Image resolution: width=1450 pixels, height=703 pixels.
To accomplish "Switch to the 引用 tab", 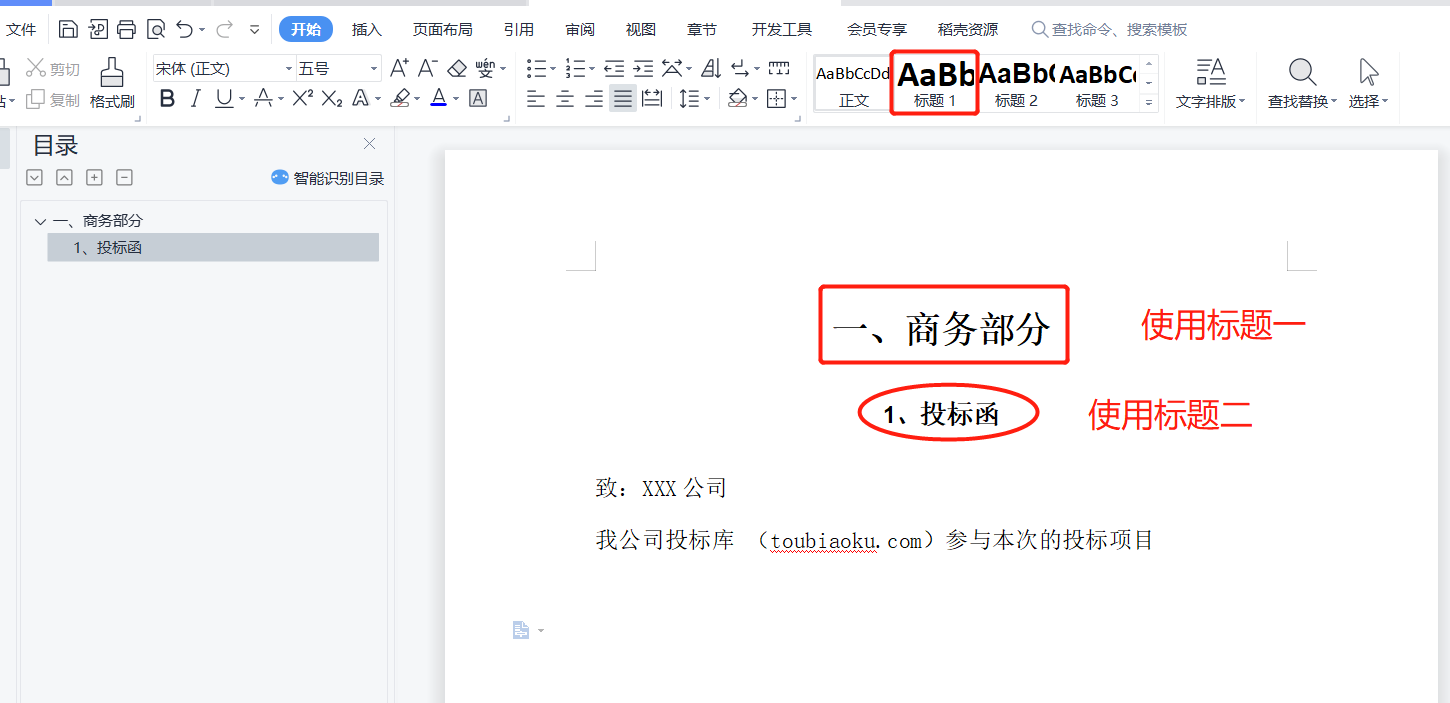I will coord(518,29).
